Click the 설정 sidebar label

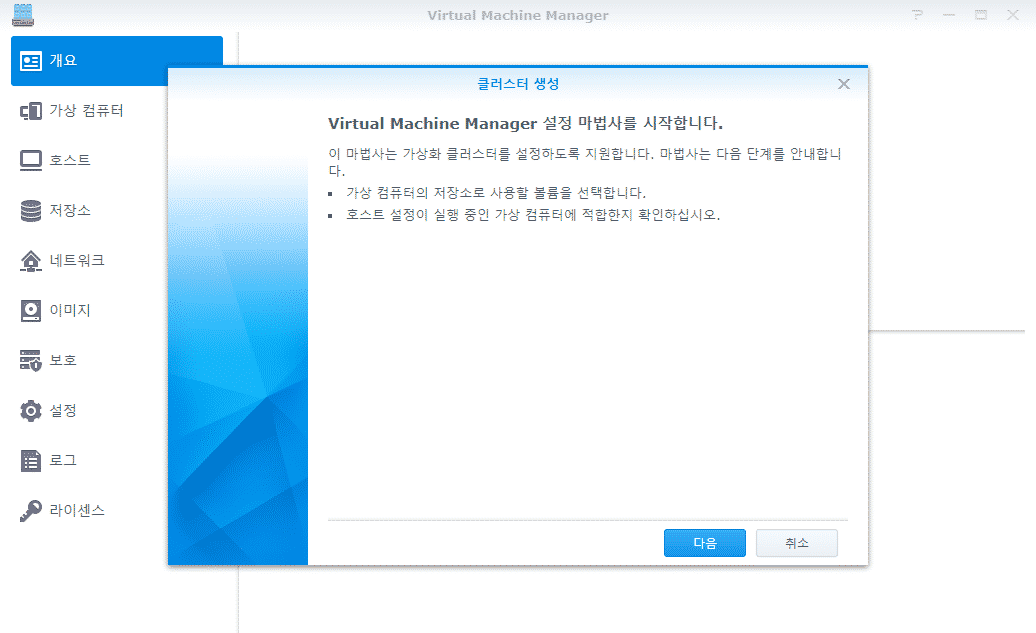pyautogui.click(x=63, y=411)
